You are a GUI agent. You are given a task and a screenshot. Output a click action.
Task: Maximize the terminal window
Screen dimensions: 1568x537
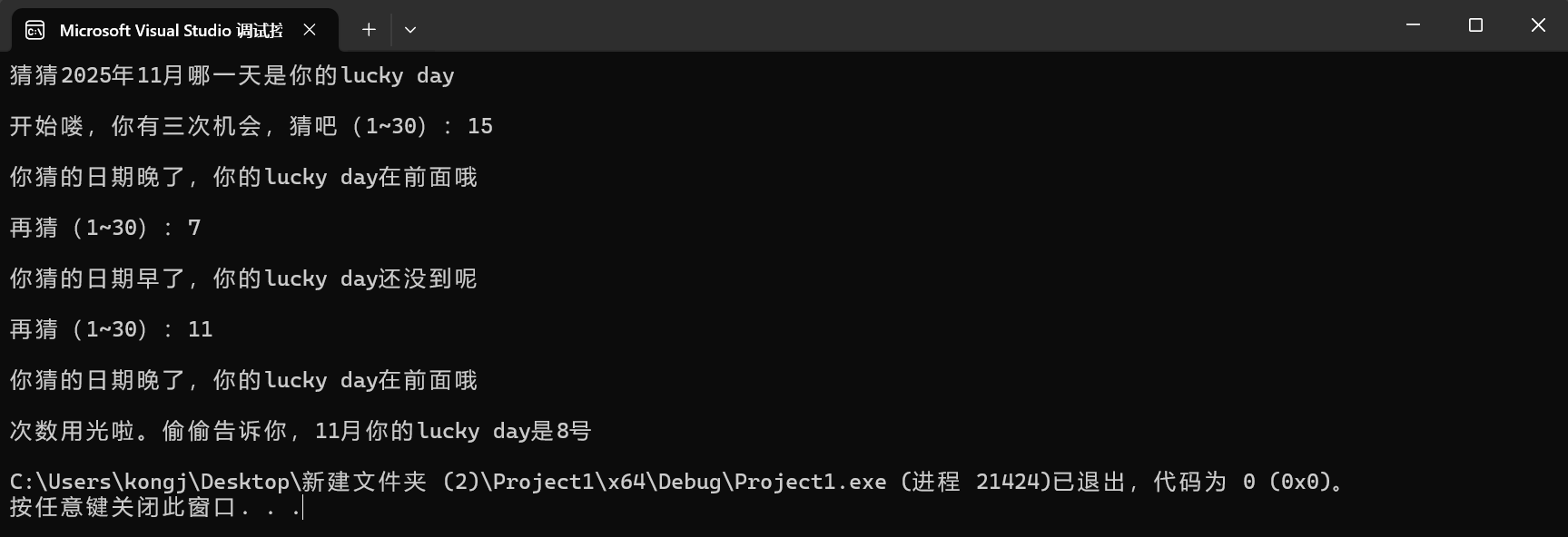(x=1475, y=25)
